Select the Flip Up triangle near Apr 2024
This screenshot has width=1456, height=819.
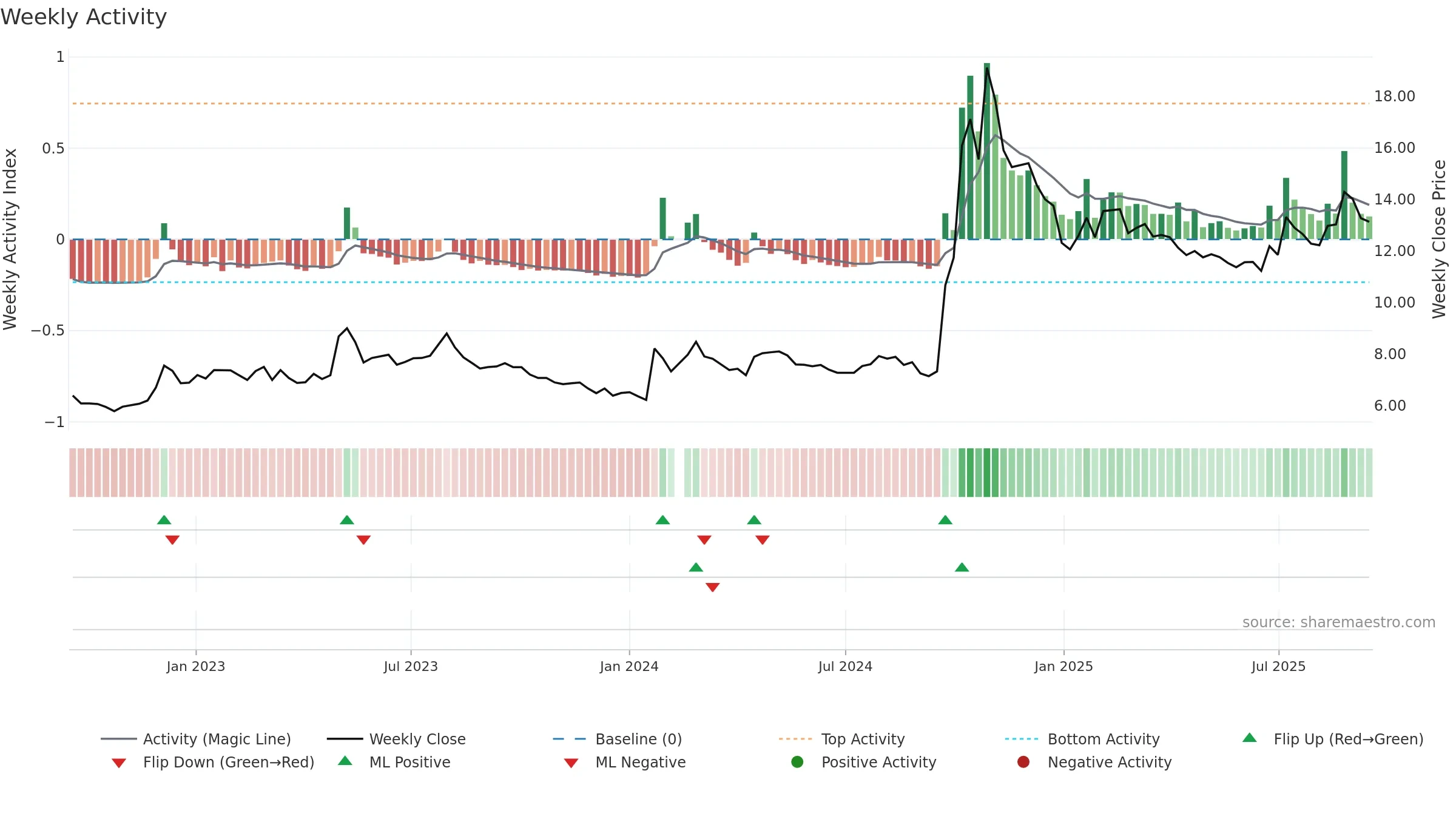coord(754,520)
